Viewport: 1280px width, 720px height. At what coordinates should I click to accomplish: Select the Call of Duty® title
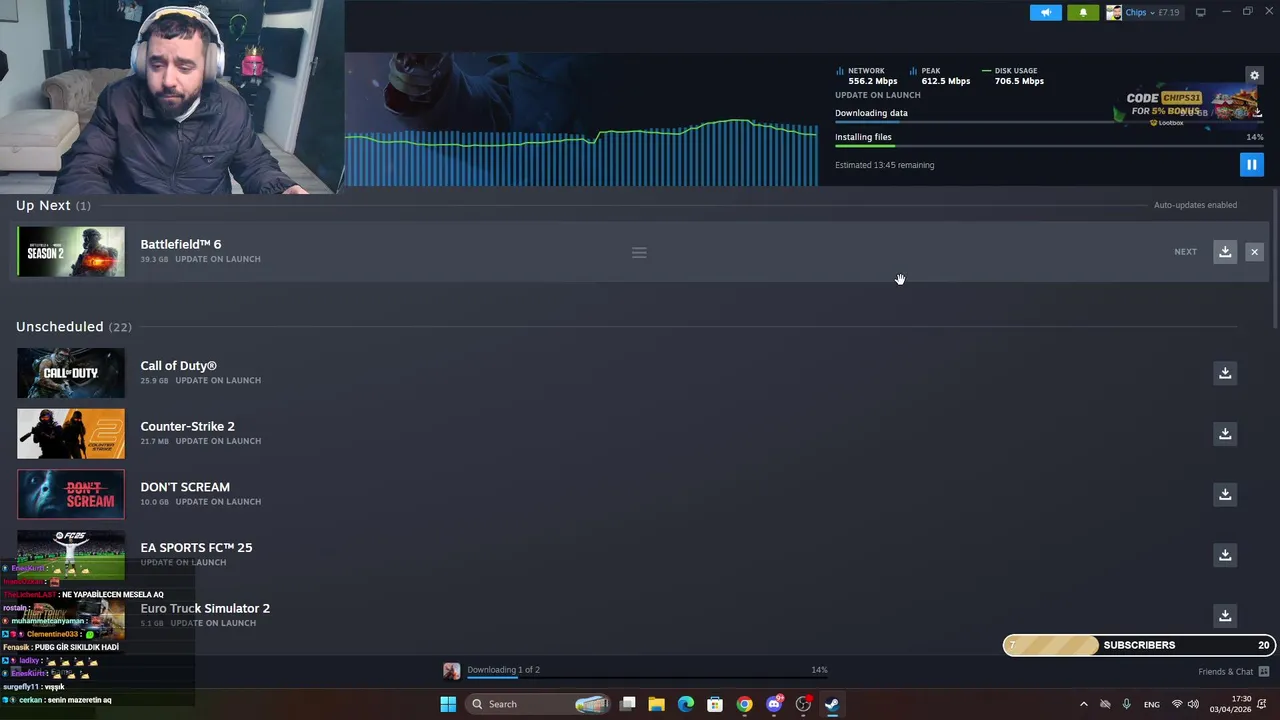coord(178,366)
